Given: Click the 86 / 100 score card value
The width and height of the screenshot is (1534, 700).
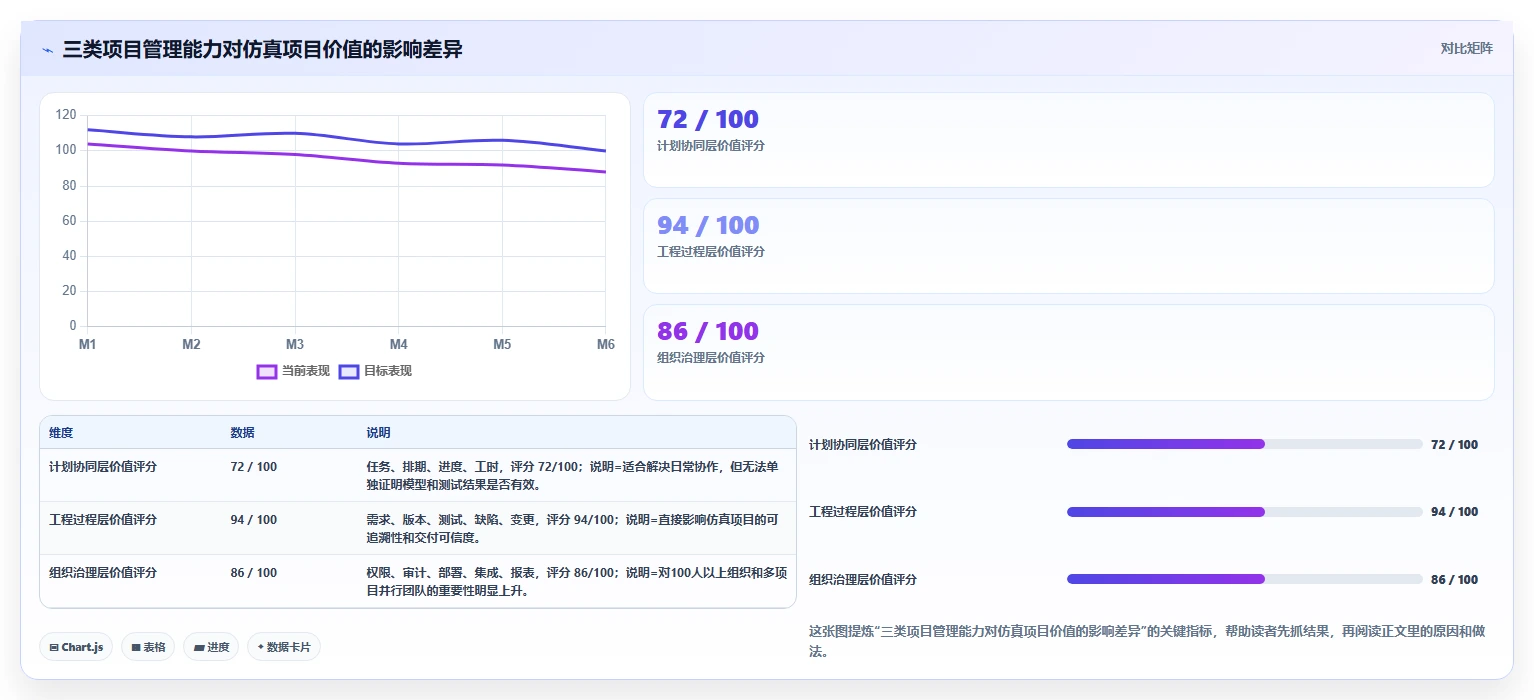Looking at the screenshot, I should click(708, 332).
